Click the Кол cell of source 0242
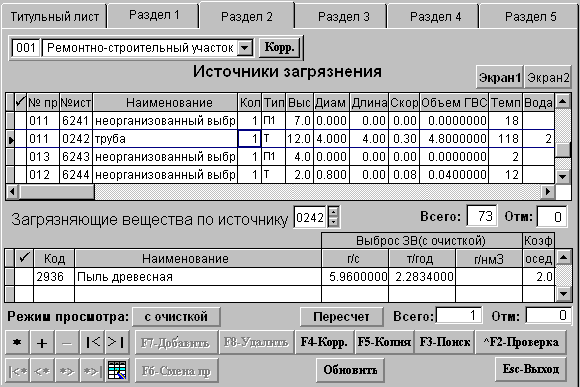The width and height of the screenshot is (580, 387). click(250, 139)
